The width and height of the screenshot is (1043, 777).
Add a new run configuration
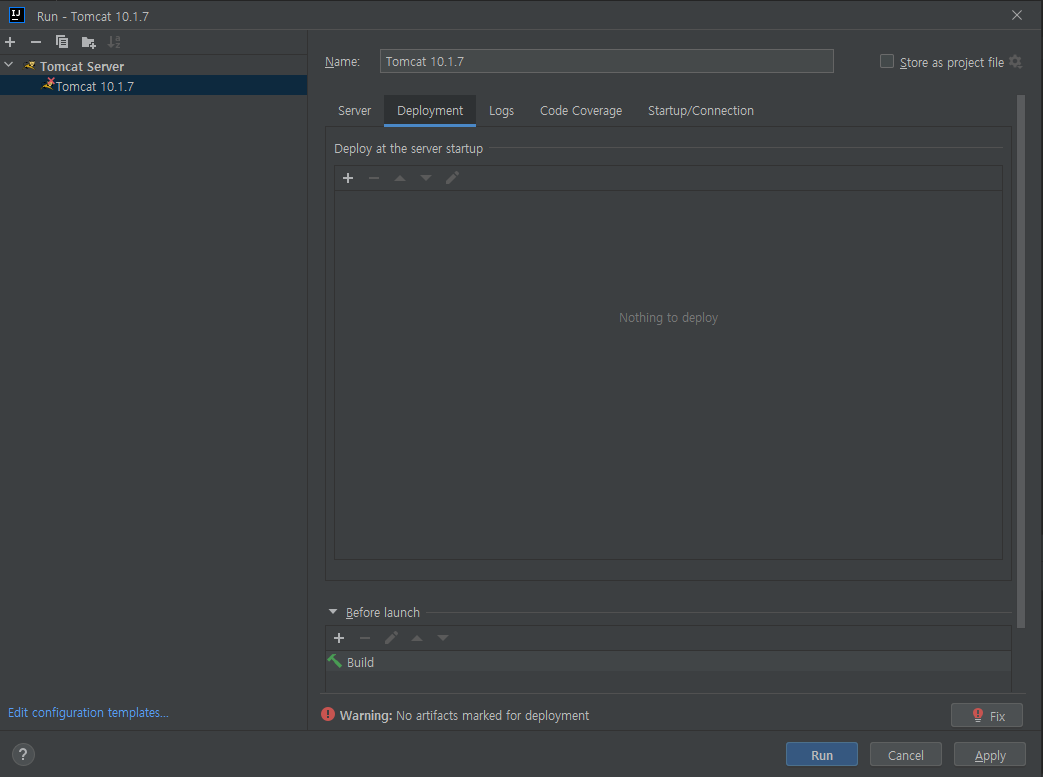pyautogui.click(x=10, y=43)
